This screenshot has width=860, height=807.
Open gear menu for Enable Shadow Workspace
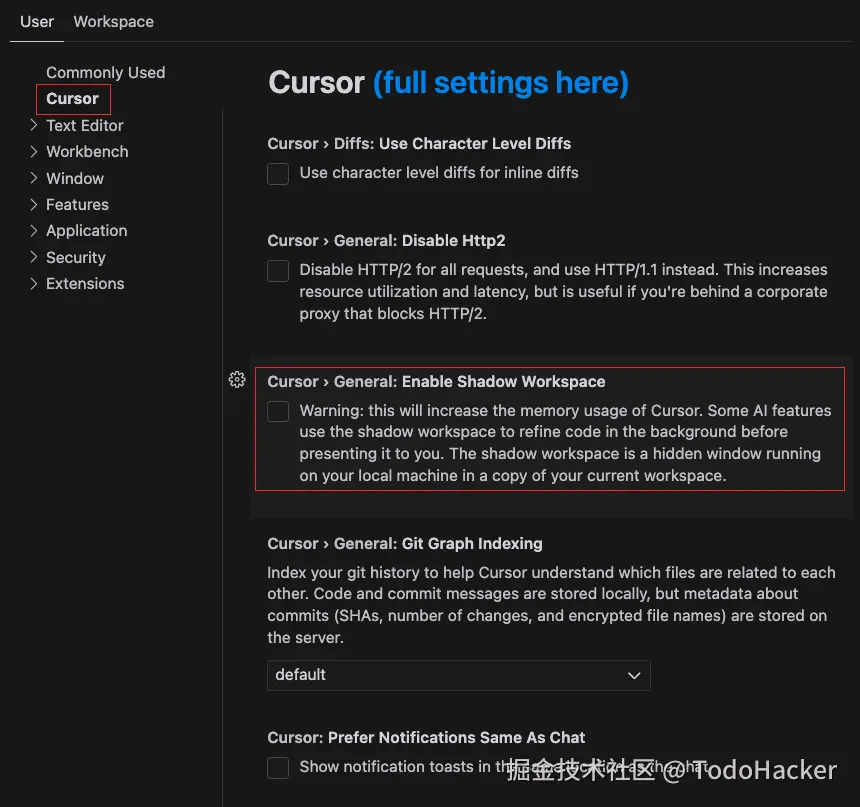[237, 380]
